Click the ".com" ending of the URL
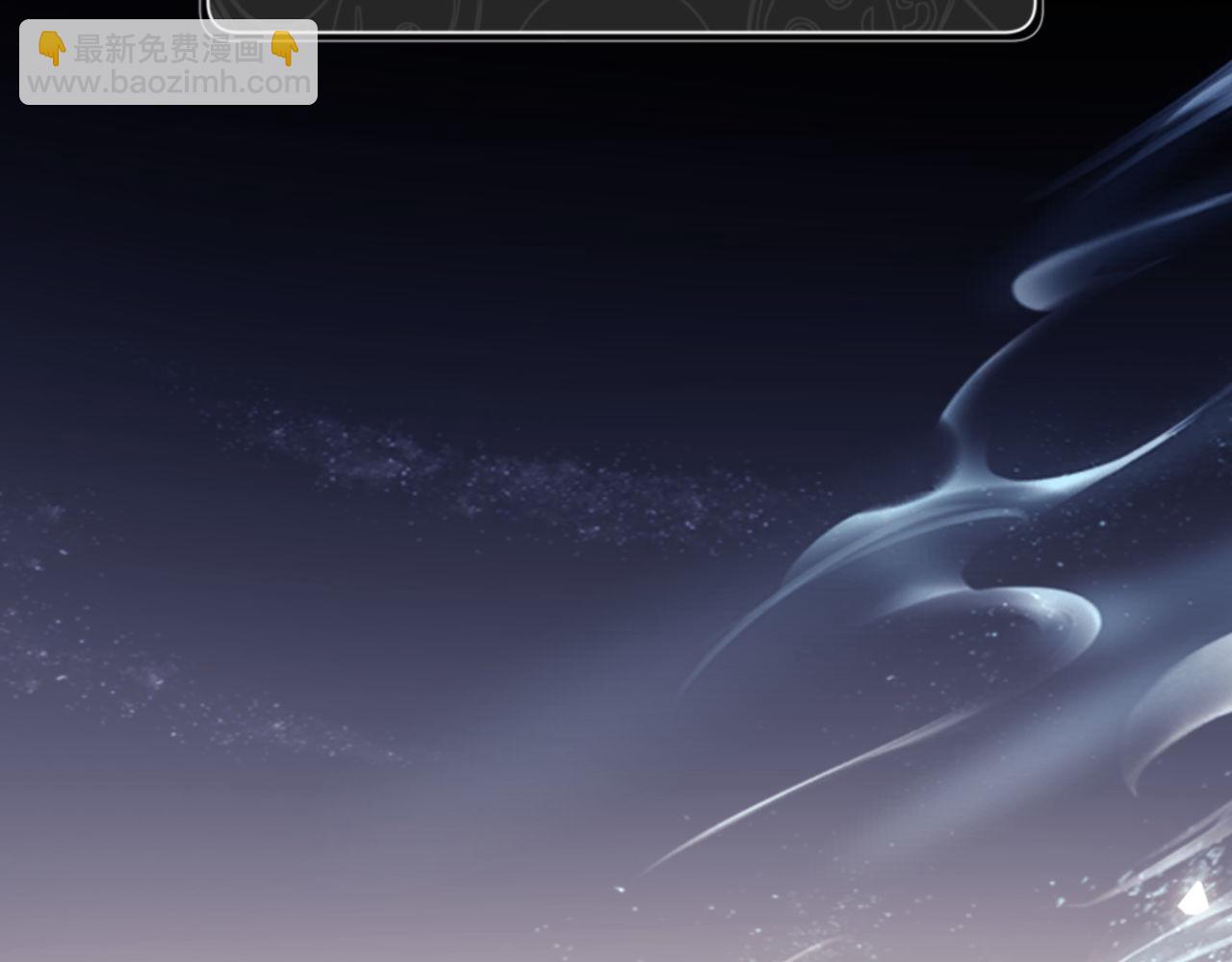The height and width of the screenshot is (962, 1232). [275, 83]
